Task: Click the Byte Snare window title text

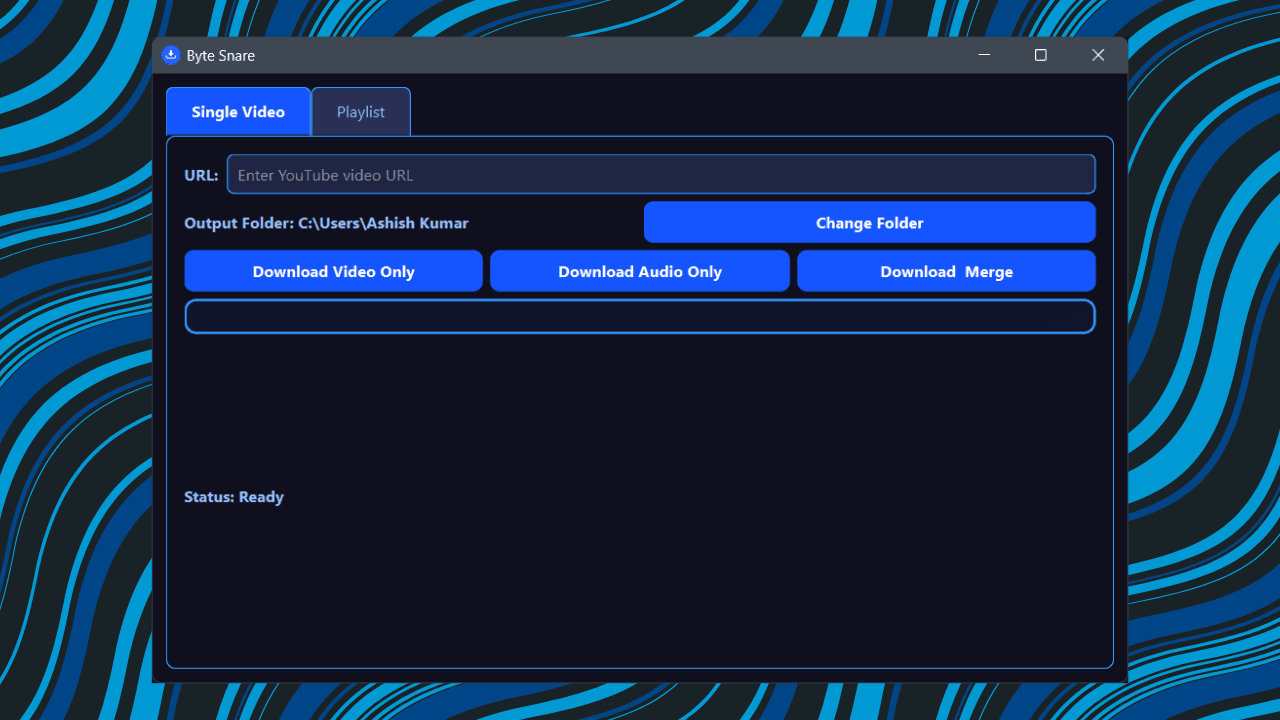Action: 221,56
